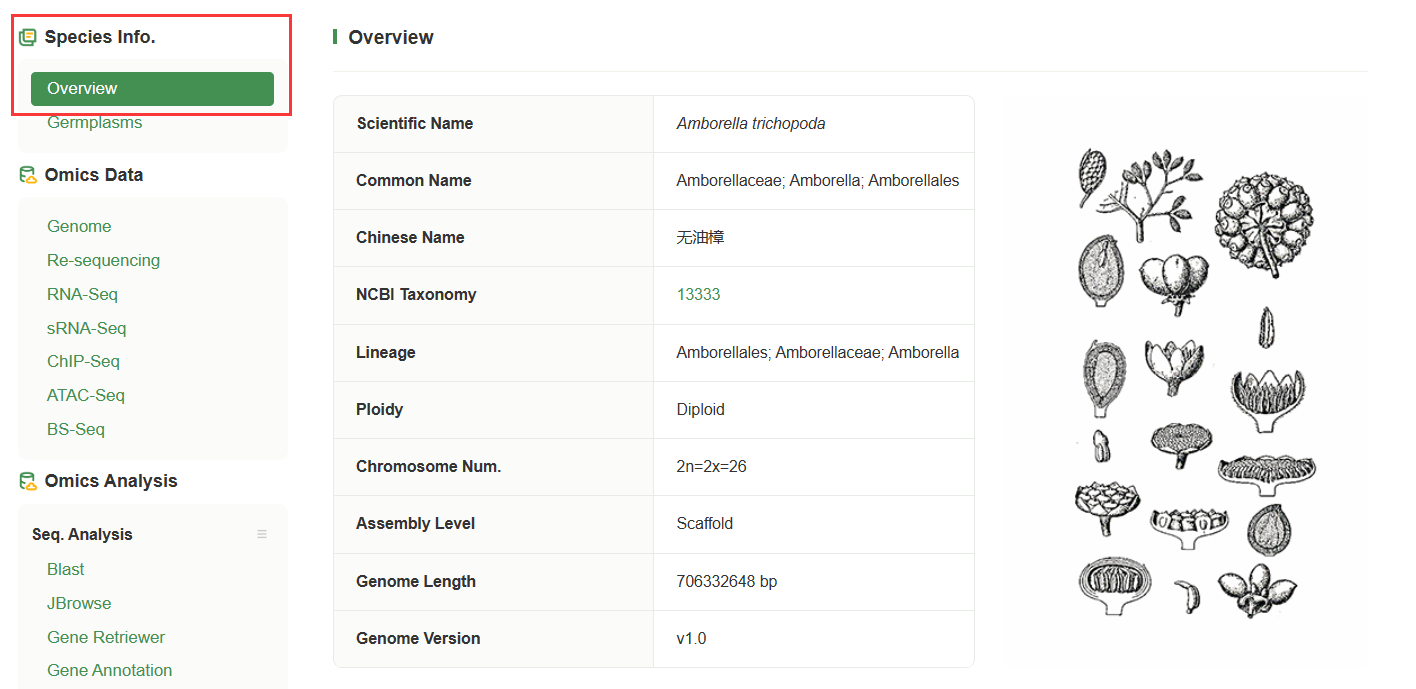This screenshot has width=1416, height=689.
Task: Open the Germplasms page
Action: click(x=94, y=122)
